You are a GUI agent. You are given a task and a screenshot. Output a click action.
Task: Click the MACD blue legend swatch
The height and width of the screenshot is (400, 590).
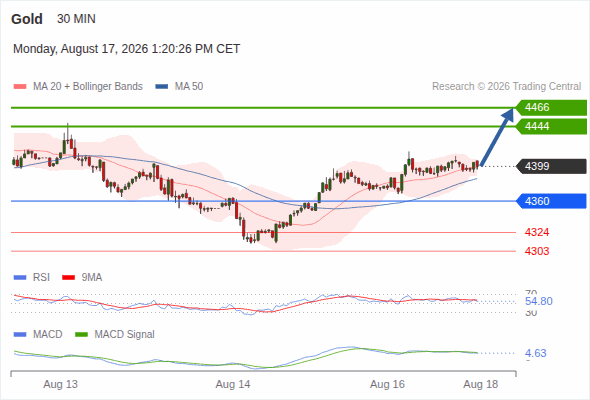click(20, 335)
